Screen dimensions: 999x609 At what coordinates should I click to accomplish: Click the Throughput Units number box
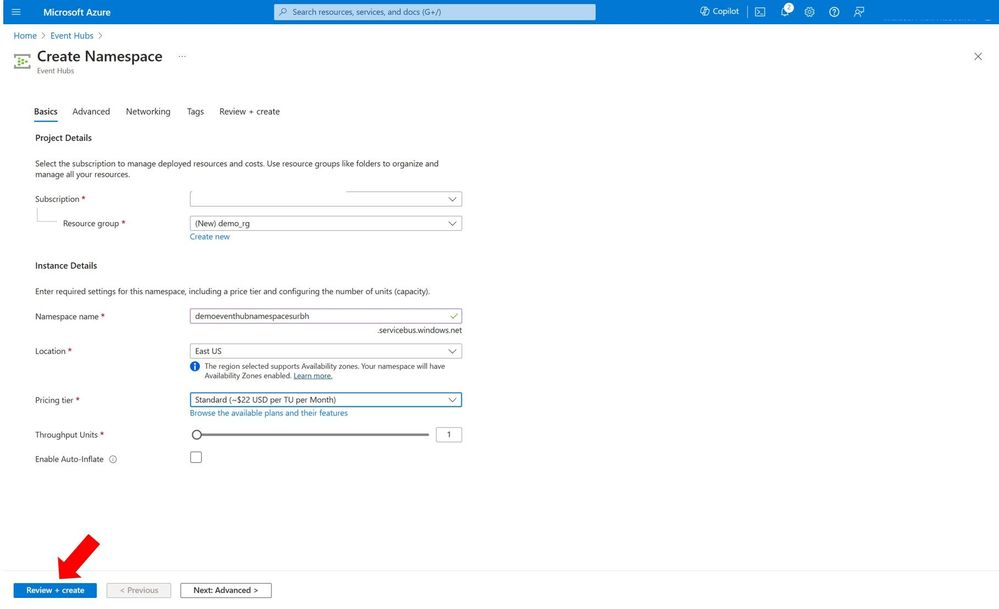coord(449,435)
